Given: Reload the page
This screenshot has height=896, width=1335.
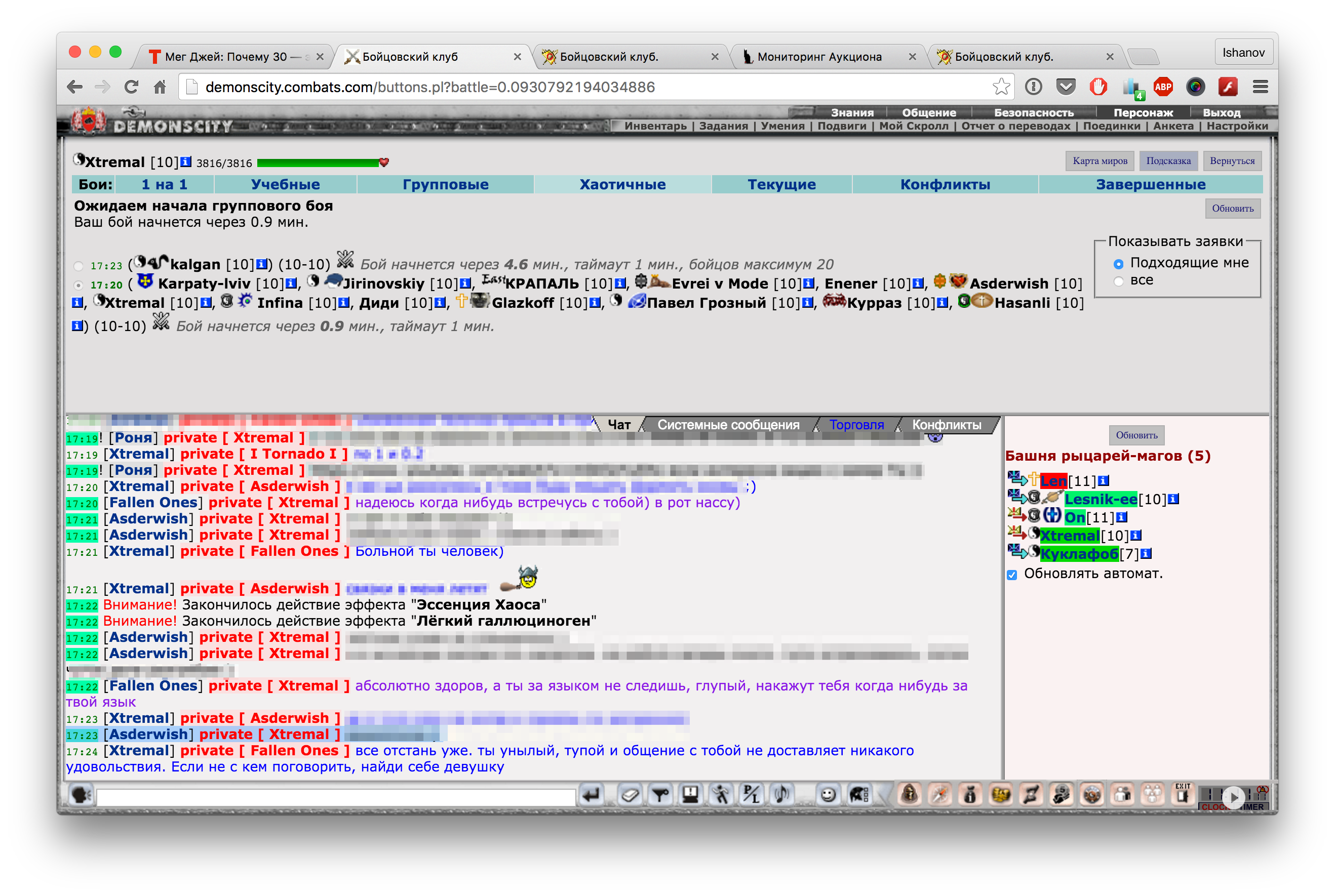Looking at the screenshot, I should [x=132, y=87].
